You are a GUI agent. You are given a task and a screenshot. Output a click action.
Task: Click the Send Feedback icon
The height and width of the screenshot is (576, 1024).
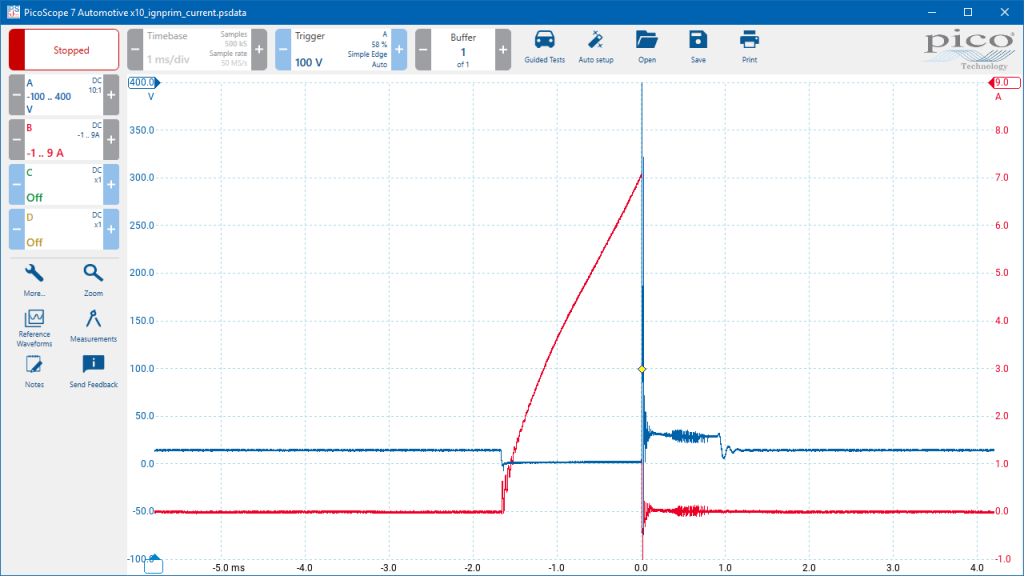tap(93, 372)
